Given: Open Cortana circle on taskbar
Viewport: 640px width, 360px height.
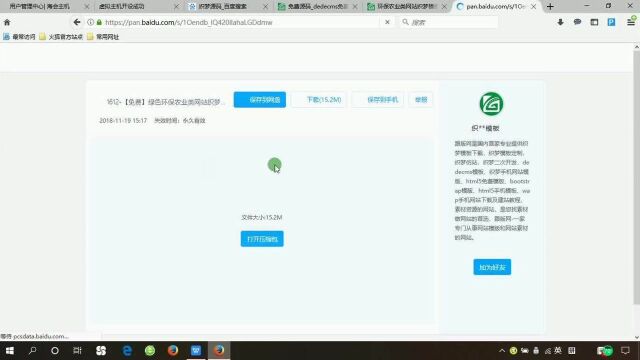Looking at the screenshot, I should 55,351.
